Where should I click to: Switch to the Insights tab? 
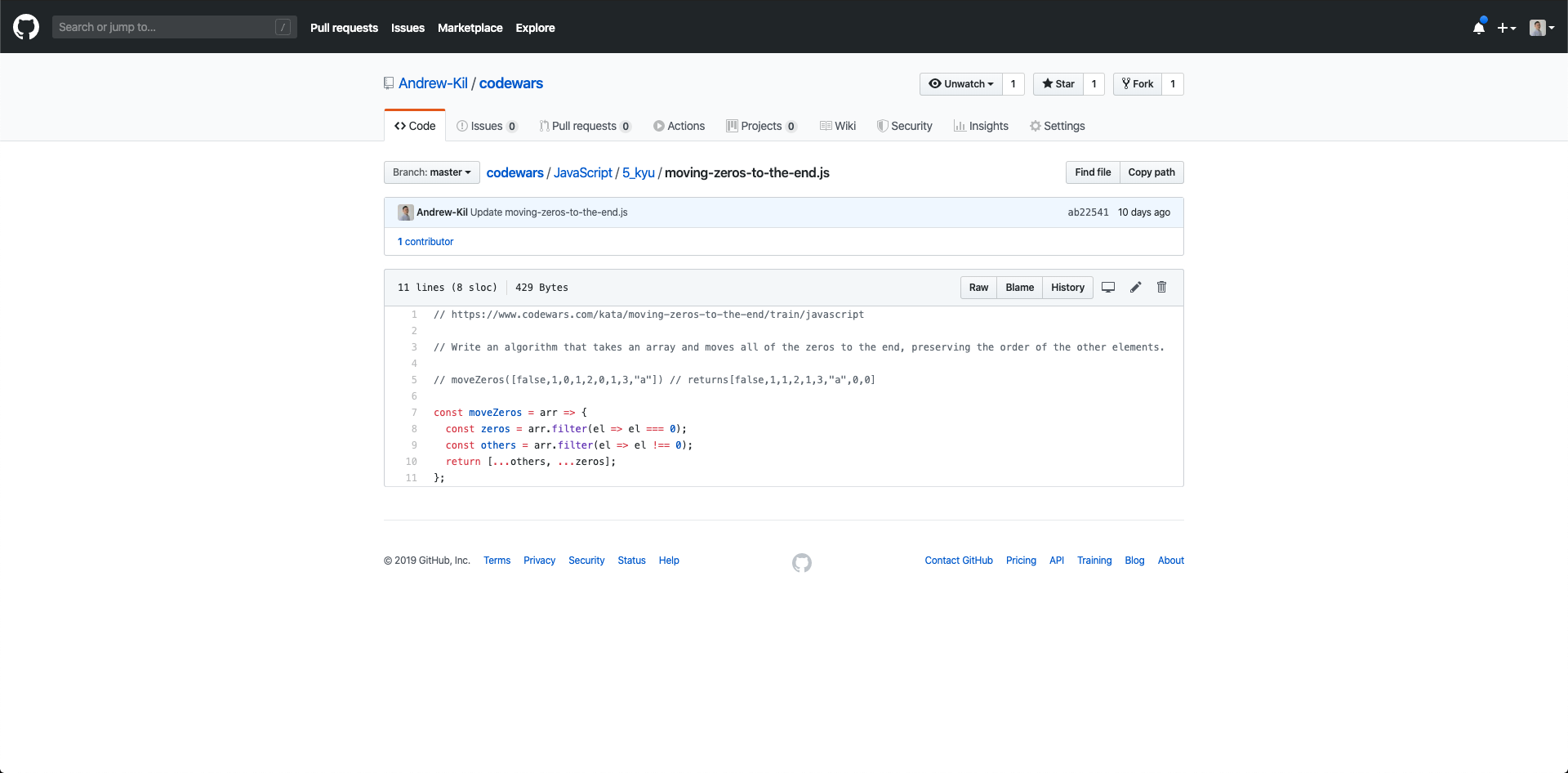coord(981,126)
